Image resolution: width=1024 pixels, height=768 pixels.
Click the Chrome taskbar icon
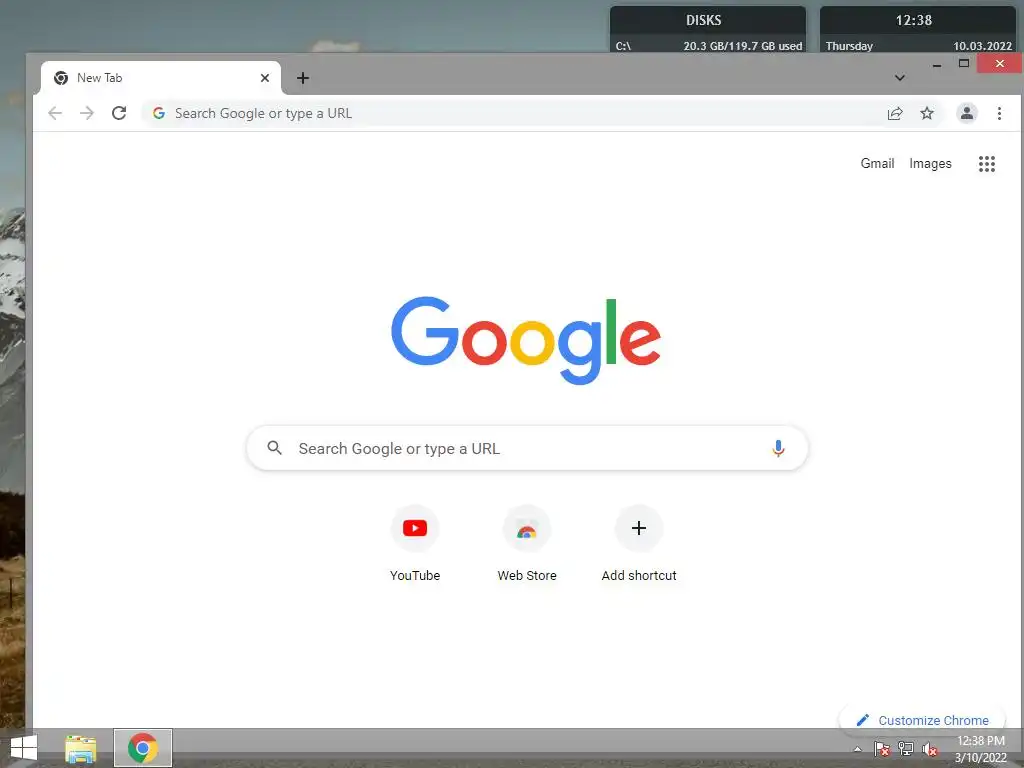pos(143,748)
